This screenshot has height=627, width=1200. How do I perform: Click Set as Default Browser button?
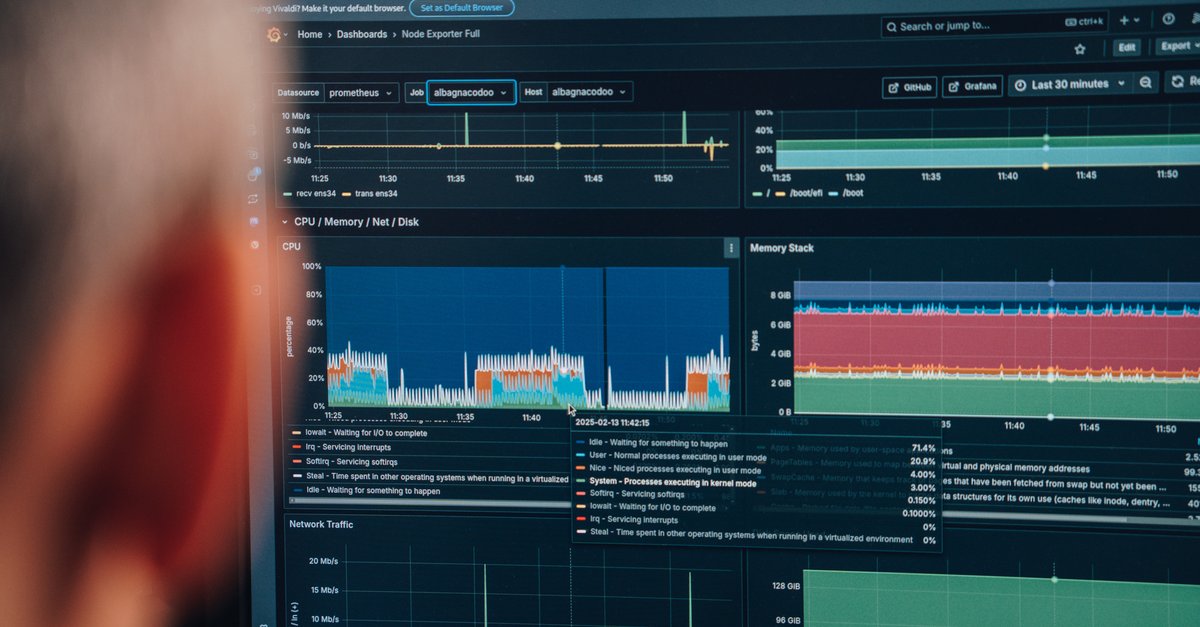coord(461,8)
